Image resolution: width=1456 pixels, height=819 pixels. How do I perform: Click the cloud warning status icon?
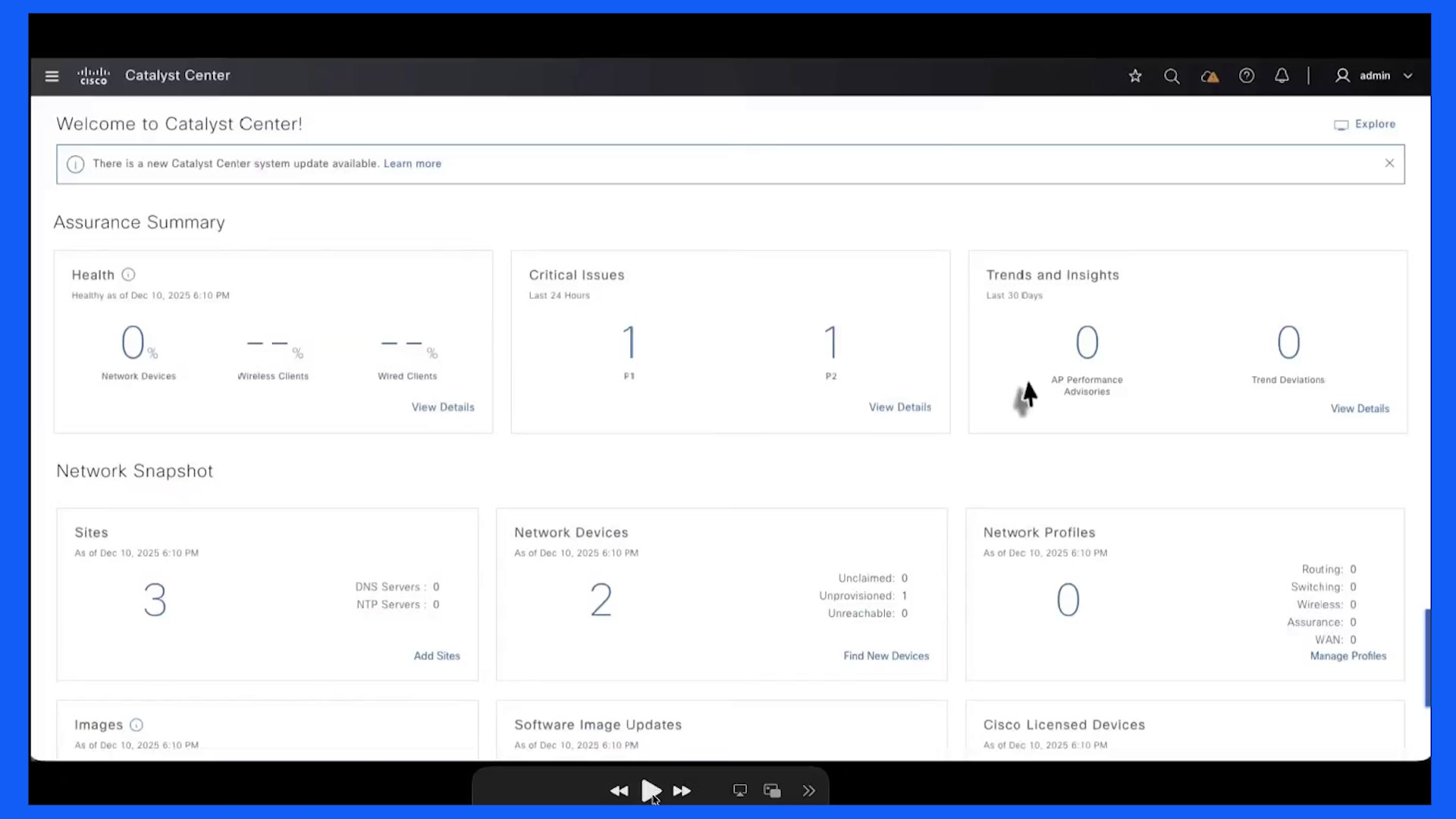(1210, 76)
